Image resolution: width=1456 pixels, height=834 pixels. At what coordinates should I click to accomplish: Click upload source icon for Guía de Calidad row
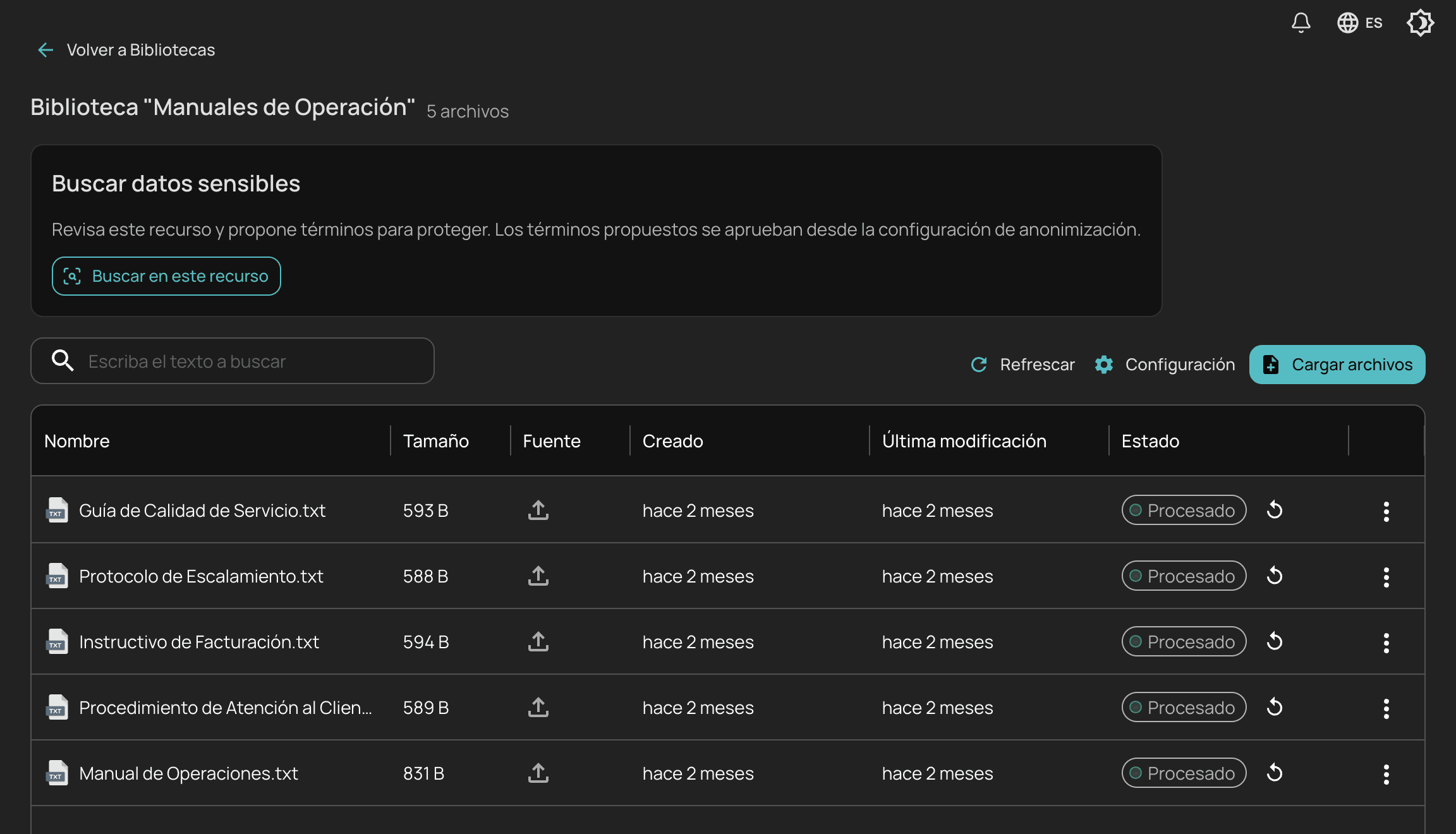pyautogui.click(x=538, y=510)
